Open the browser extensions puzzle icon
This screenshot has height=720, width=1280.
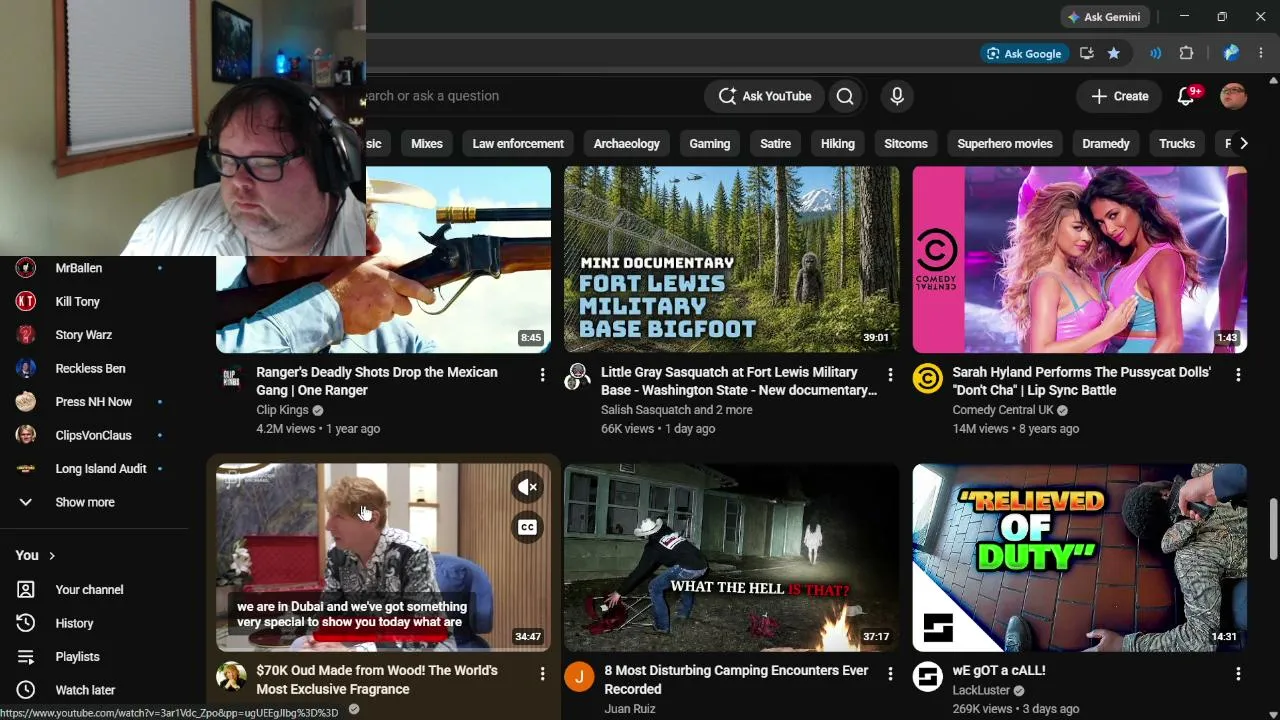pyautogui.click(x=1187, y=53)
